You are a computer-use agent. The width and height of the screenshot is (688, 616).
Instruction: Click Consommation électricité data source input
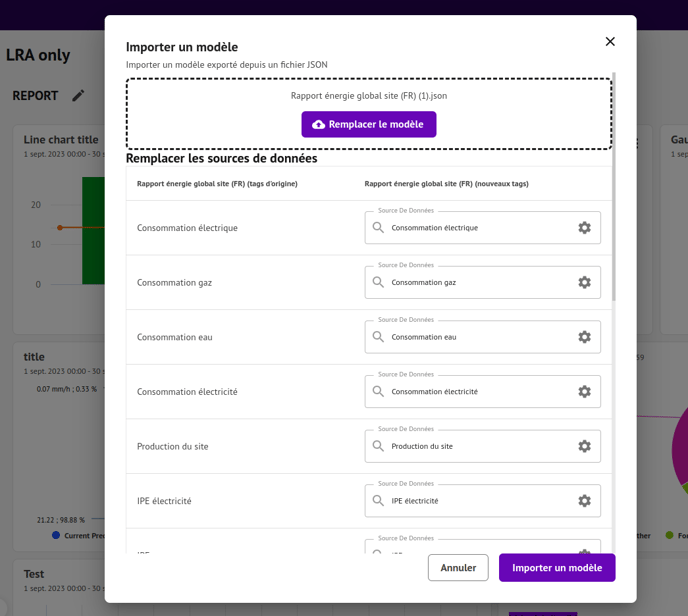[x=475, y=392]
